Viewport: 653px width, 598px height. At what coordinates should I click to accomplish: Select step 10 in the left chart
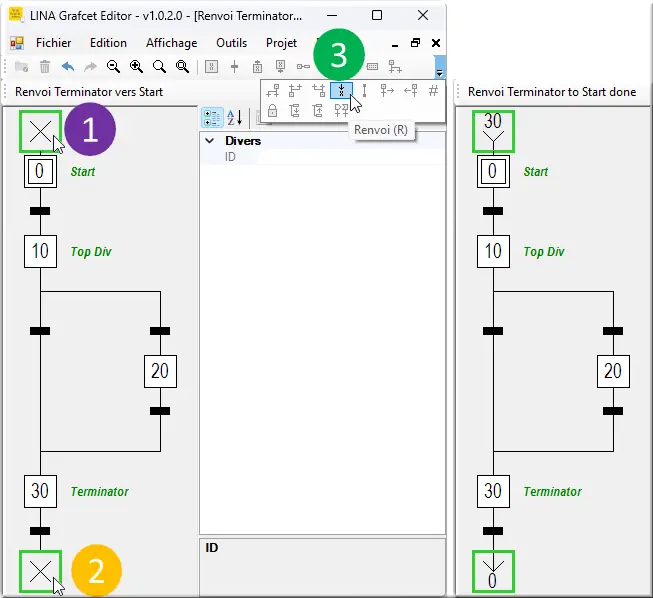[x=40, y=251]
